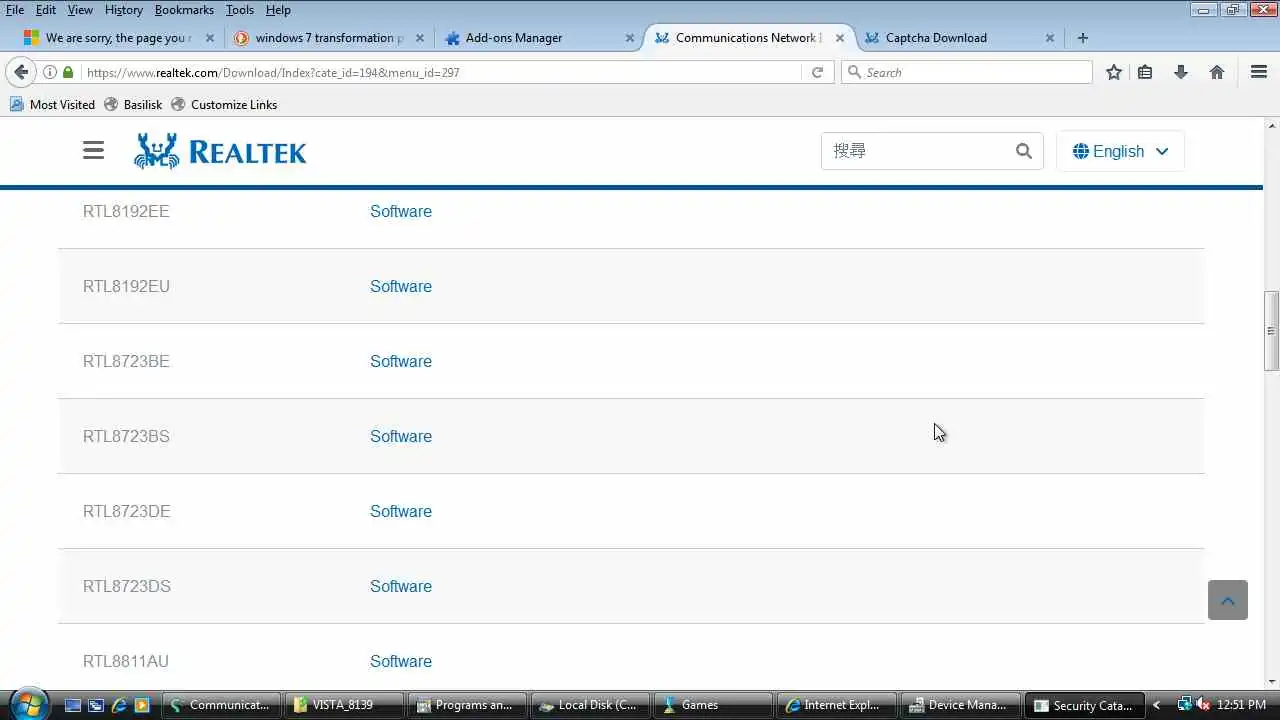Bookmark this page with star icon
The width and height of the screenshot is (1280, 720).
(x=1113, y=72)
